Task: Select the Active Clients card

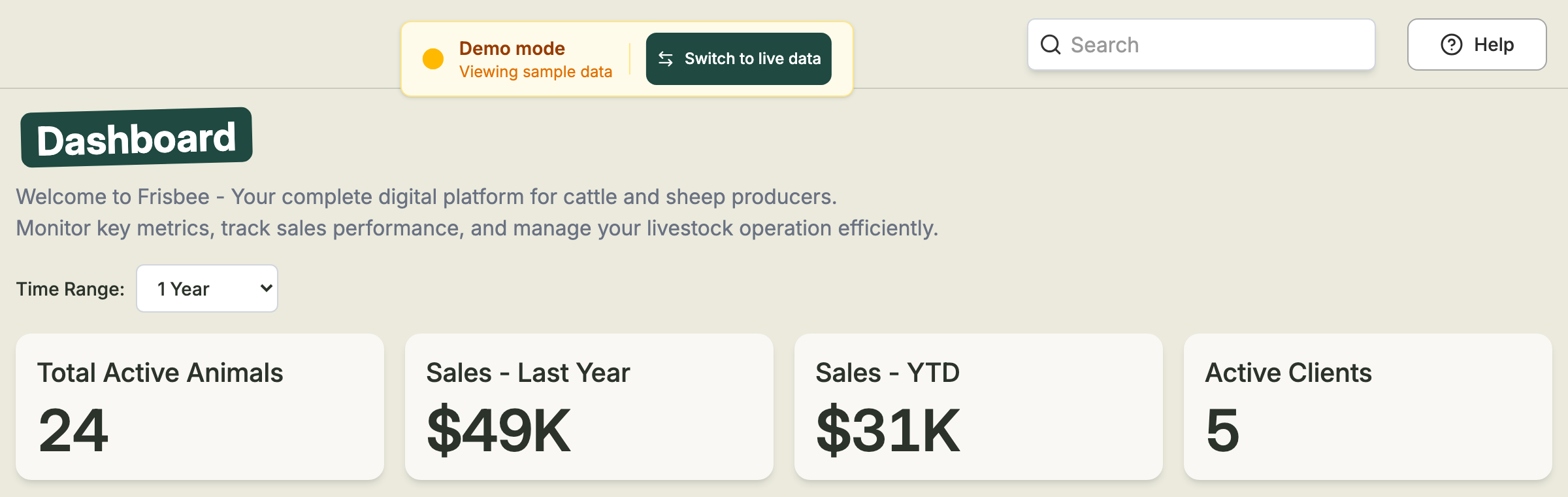Action: pyautogui.click(x=1368, y=407)
